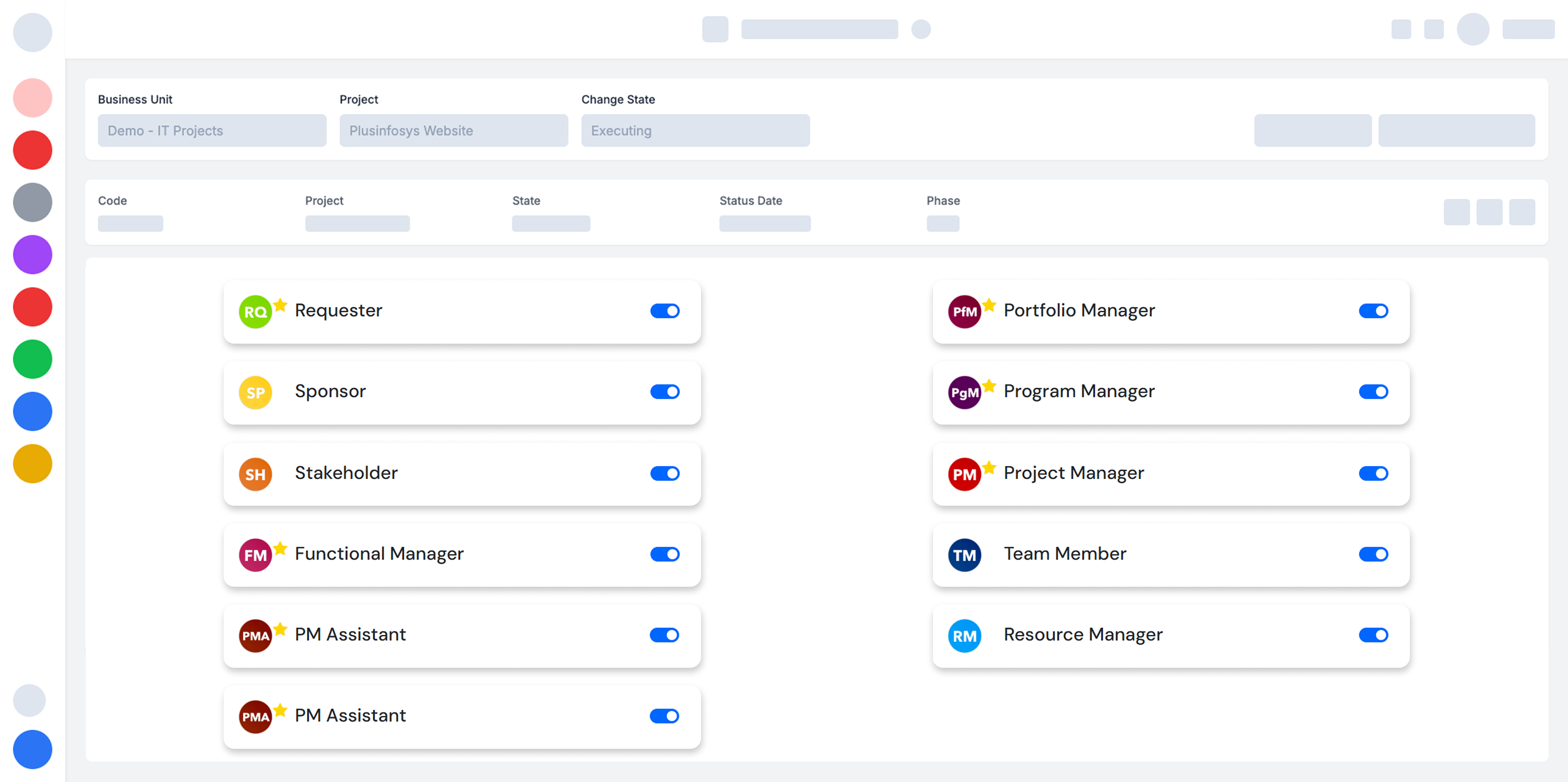Open the Business Unit dropdown
1568x782 pixels.
(212, 131)
